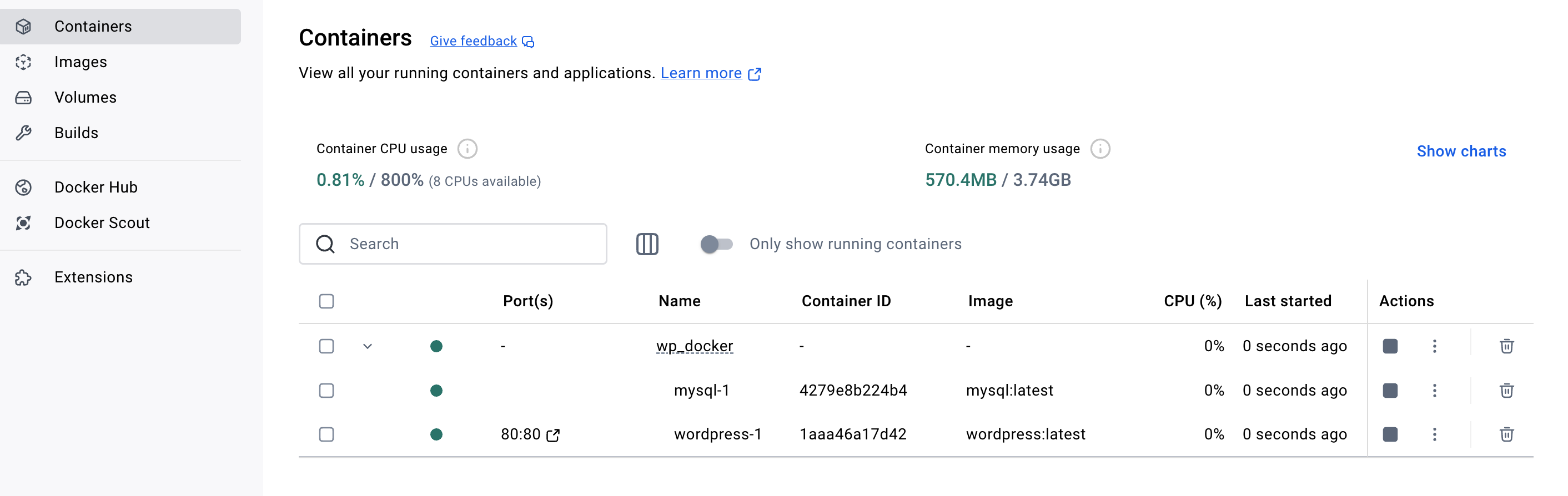Collapse the wp_docker group chevron
Viewport: 1568px width, 496px height.
(367, 346)
